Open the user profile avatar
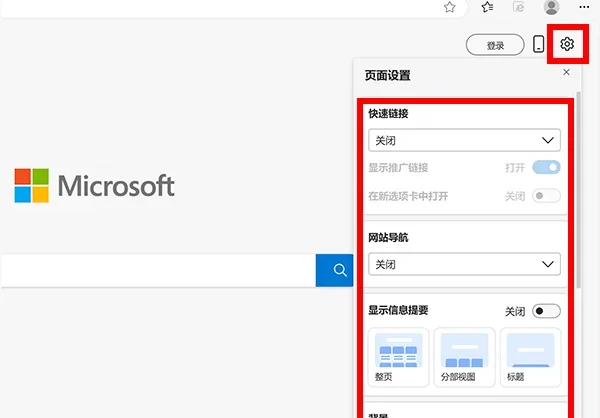 coord(551,7)
